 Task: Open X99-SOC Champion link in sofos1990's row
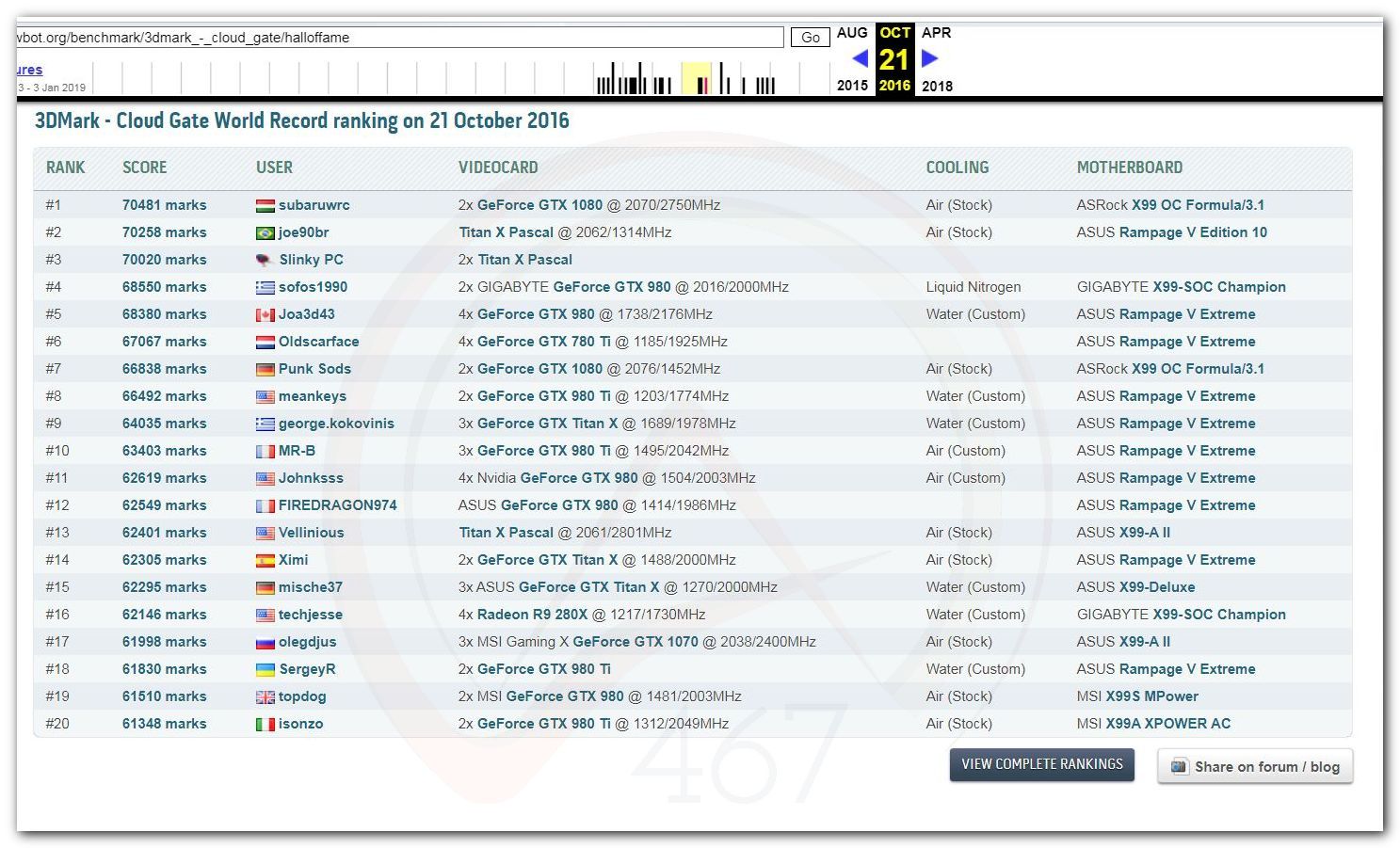pos(1220,287)
